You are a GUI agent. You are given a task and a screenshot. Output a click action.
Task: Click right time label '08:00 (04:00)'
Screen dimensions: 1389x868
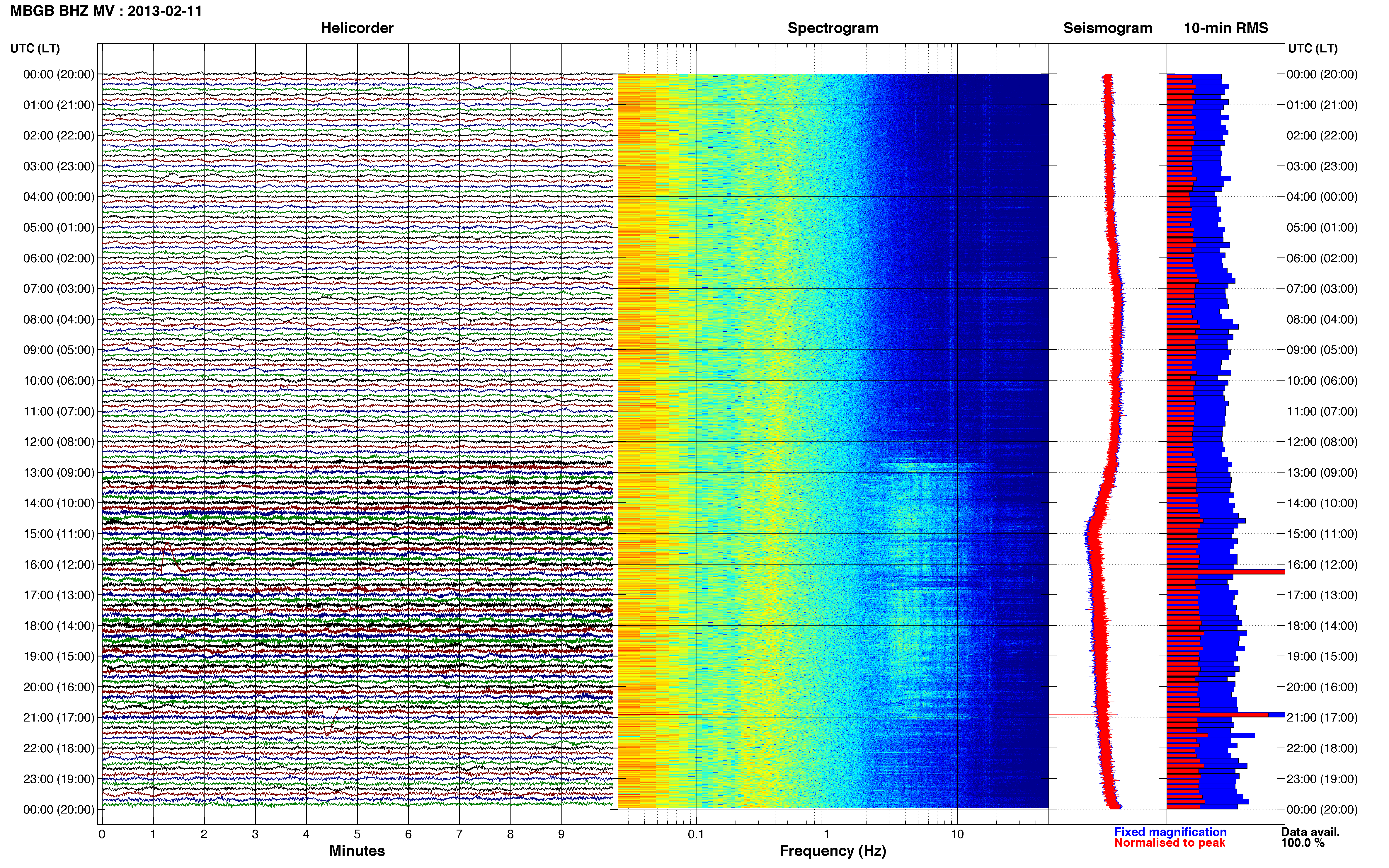[1322, 319]
